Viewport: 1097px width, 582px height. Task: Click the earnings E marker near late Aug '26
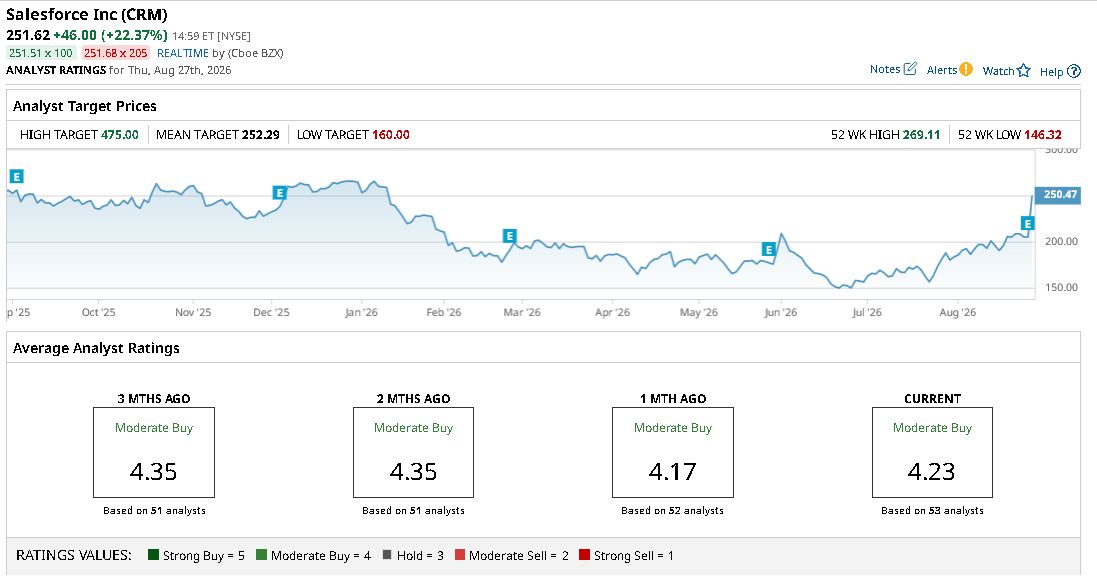click(x=1027, y=224)
